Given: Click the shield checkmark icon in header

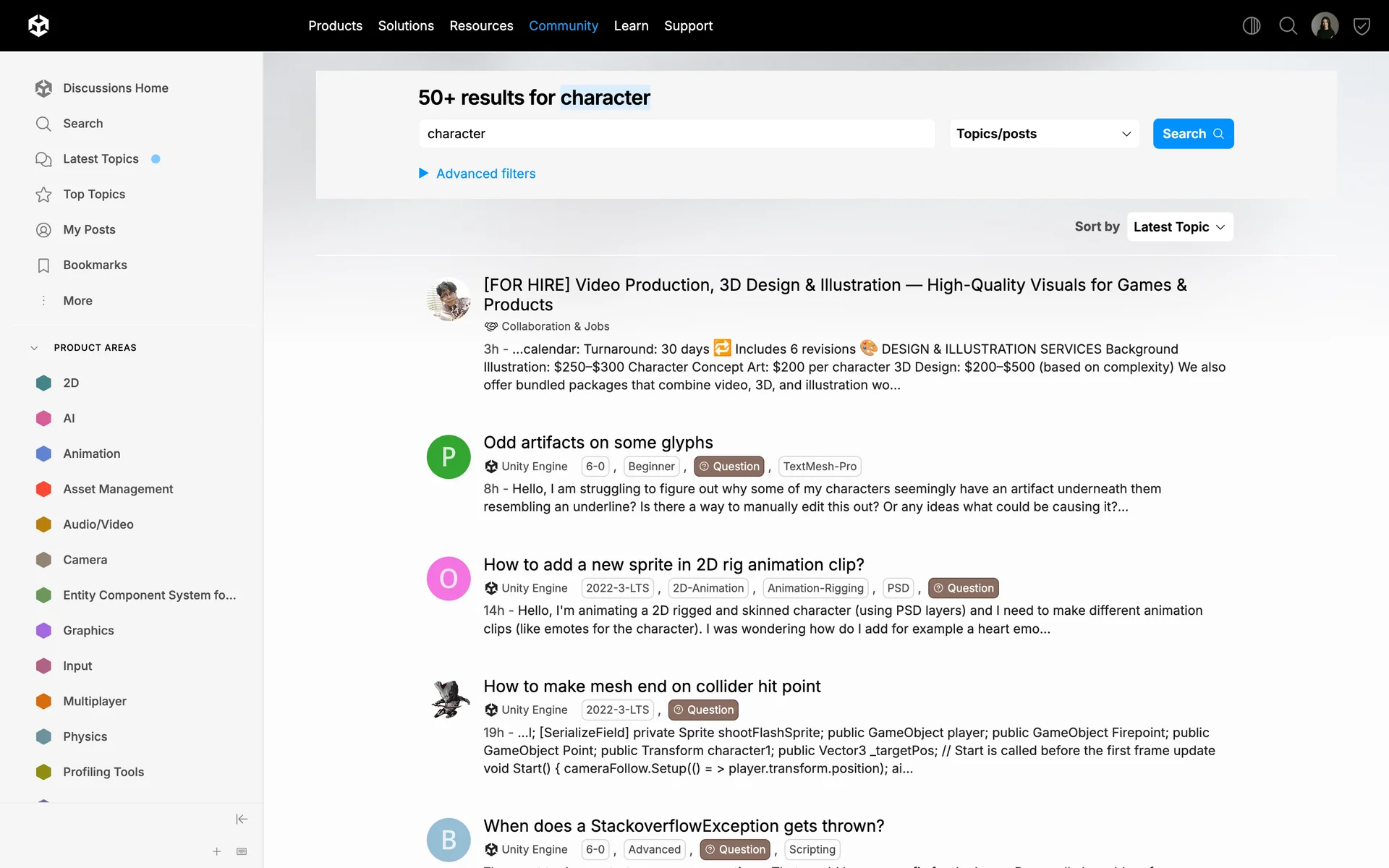Looking at the screenshot, I should [1362, 27].
